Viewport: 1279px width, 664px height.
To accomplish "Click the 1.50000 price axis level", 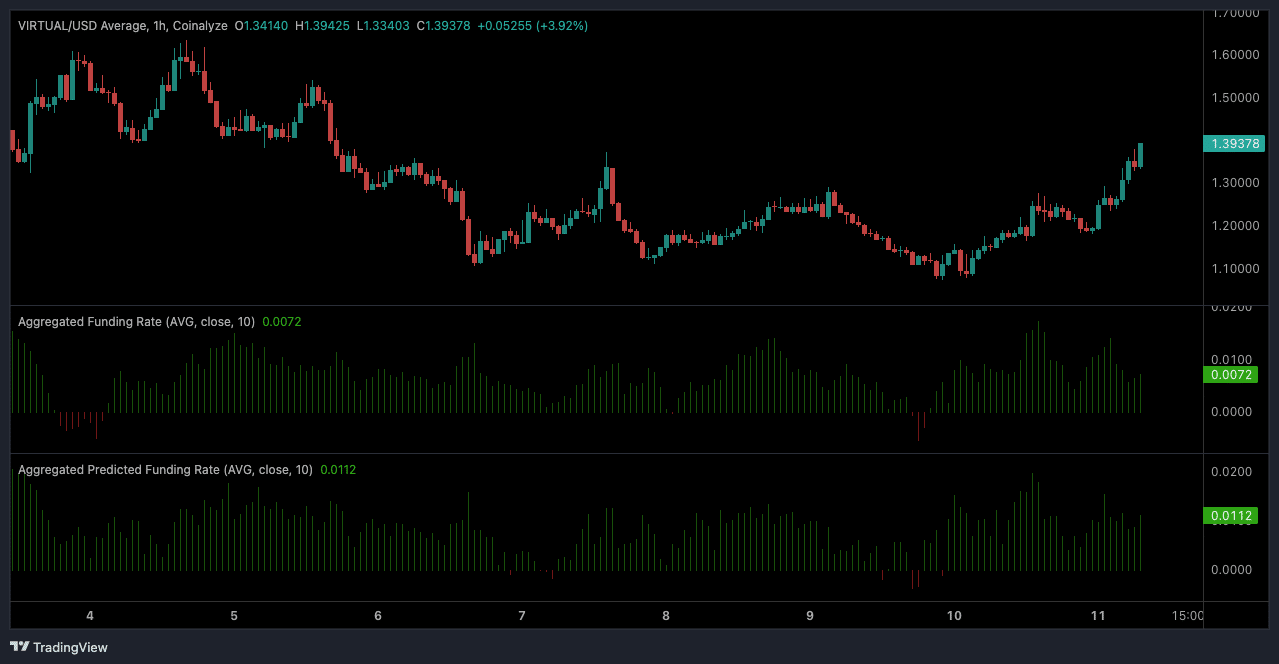I will 1235,98.
